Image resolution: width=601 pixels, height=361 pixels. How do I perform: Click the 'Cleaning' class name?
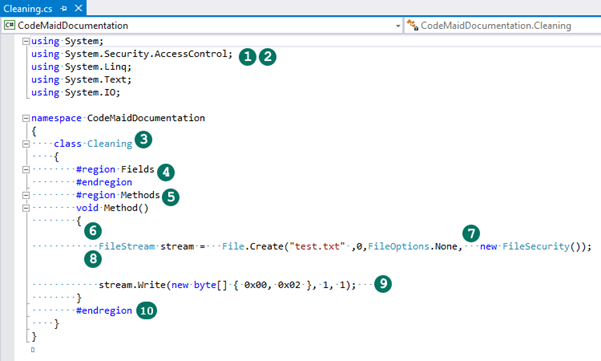coord(110,144)
